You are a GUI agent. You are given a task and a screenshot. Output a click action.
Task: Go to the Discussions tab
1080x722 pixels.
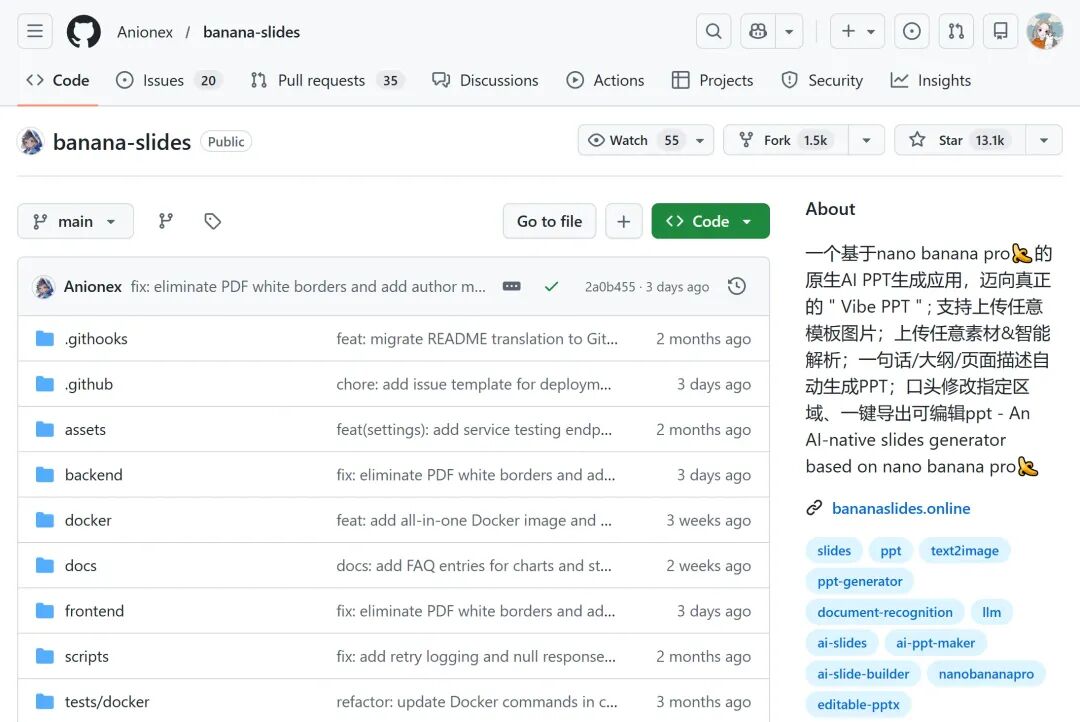[485, 81]
